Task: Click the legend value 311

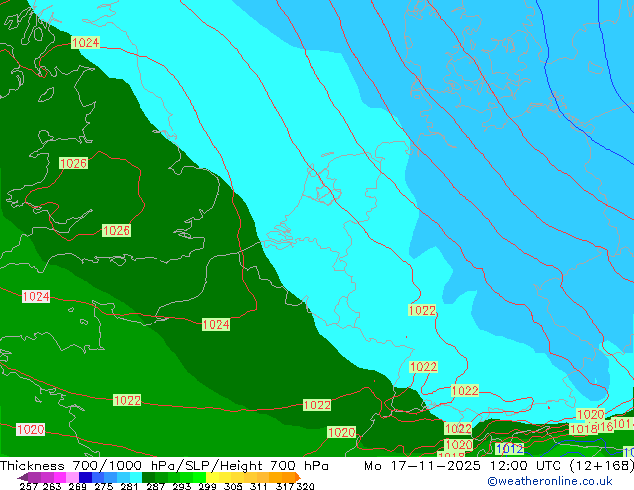Action: pyautogui.click(x=258, y=486)
